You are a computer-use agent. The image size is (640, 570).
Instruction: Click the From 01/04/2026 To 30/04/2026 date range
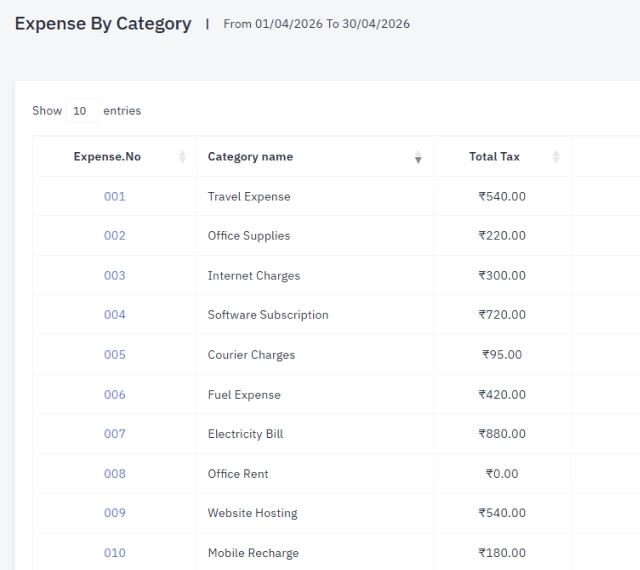pyautogui.click(x=316, y=24)
